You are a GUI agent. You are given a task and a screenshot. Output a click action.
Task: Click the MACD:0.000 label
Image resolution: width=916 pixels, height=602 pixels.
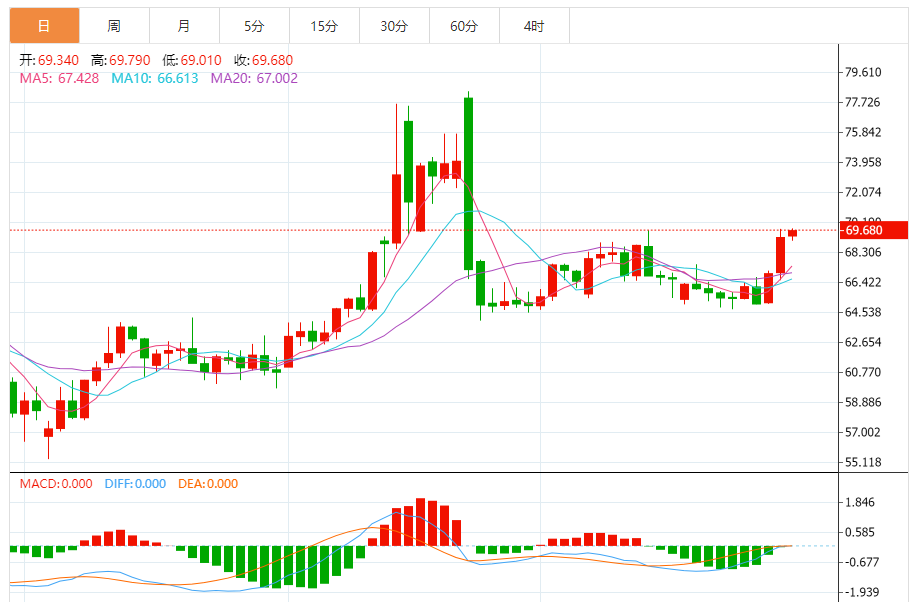(x=56, y=484)
